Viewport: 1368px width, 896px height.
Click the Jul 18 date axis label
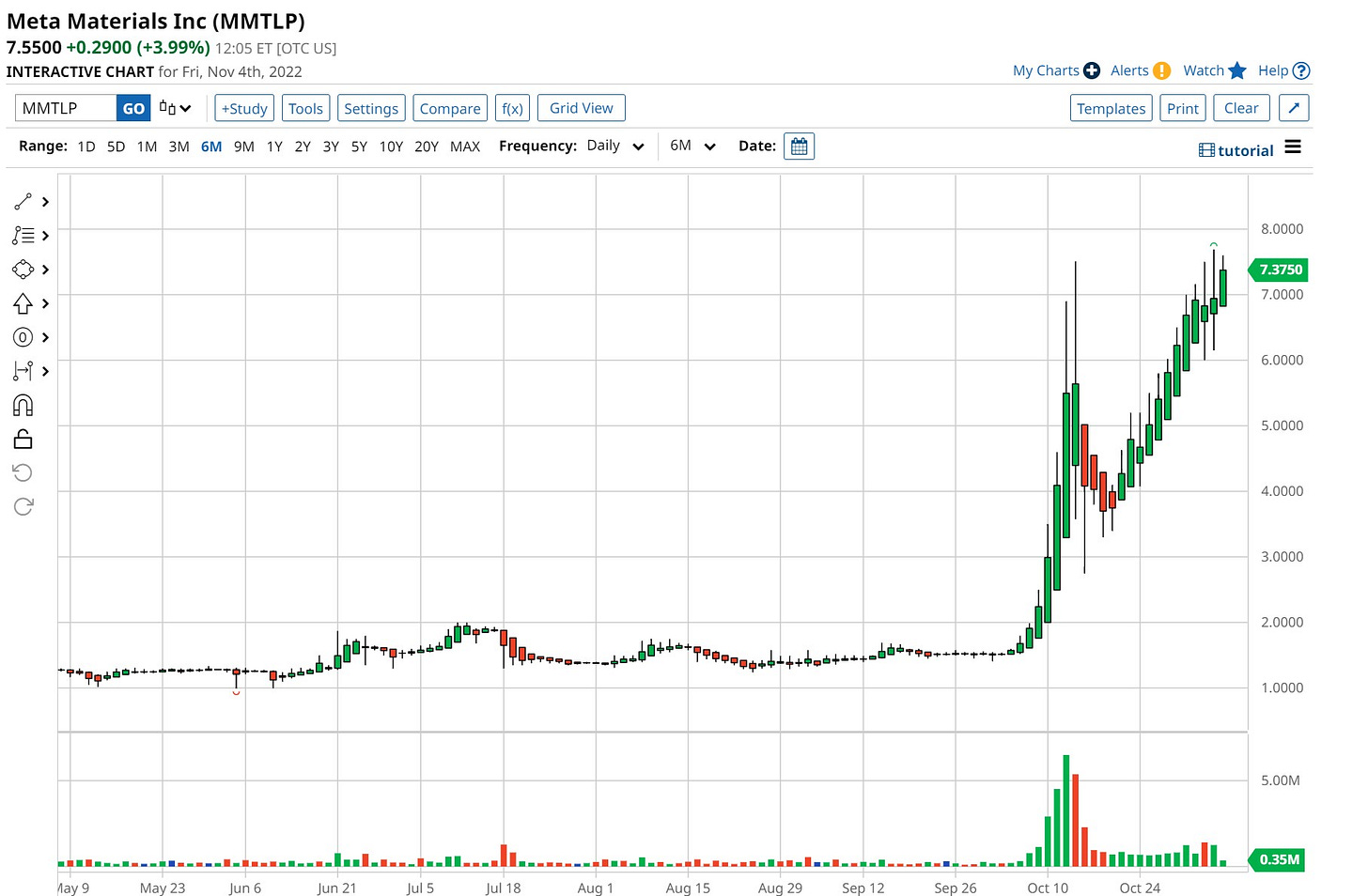tap(503, 888)
